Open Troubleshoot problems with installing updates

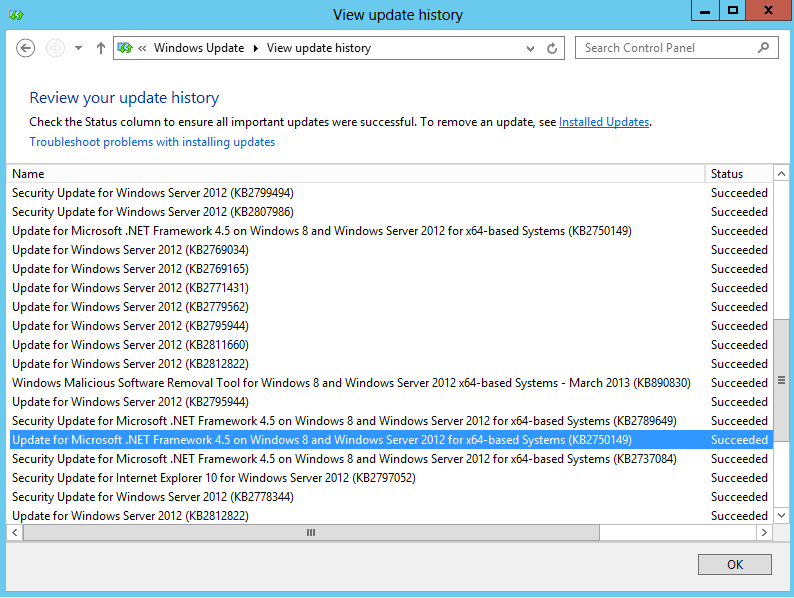click(152, 142)
